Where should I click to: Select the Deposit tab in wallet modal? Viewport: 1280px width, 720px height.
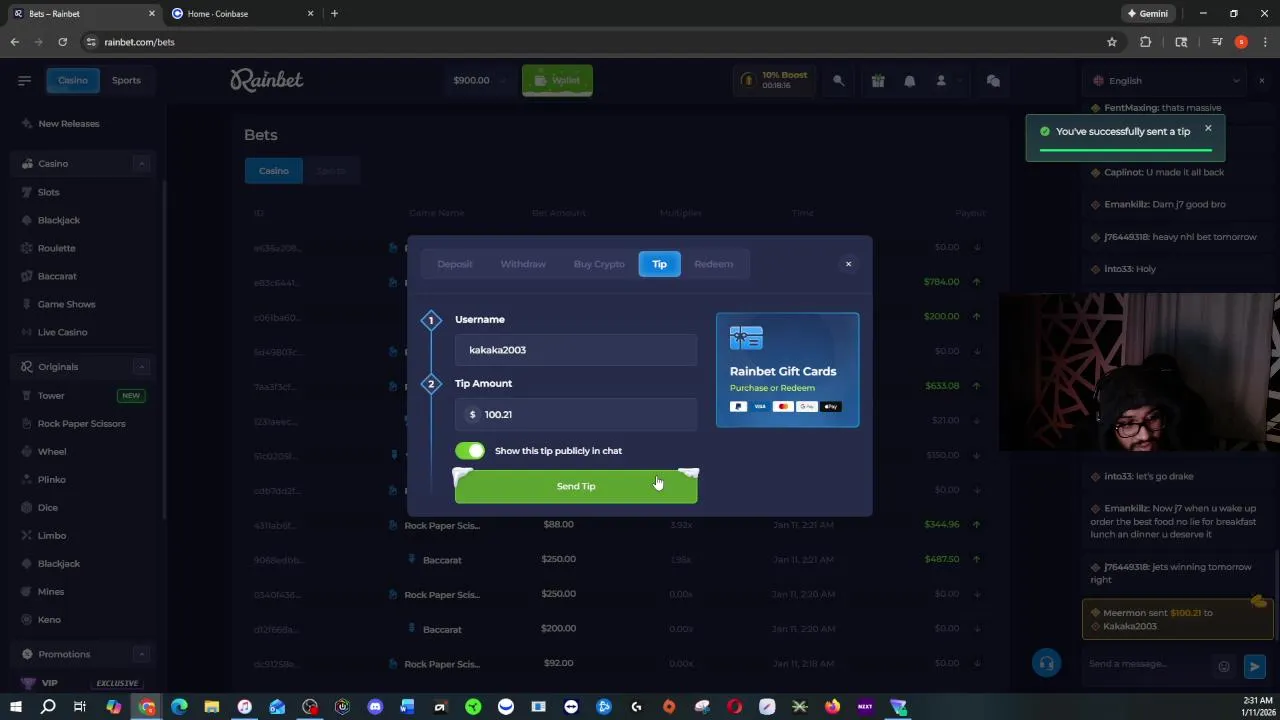454,264
